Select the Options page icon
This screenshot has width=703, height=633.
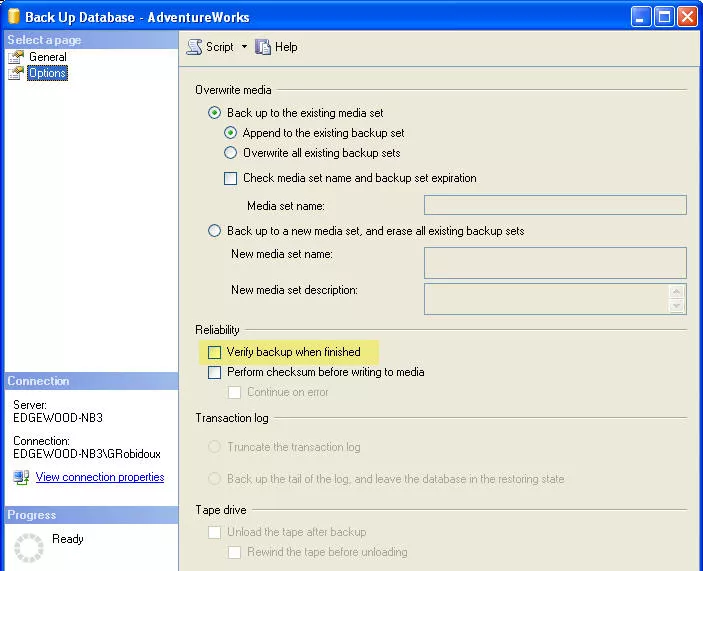click(x=16, y=73)
